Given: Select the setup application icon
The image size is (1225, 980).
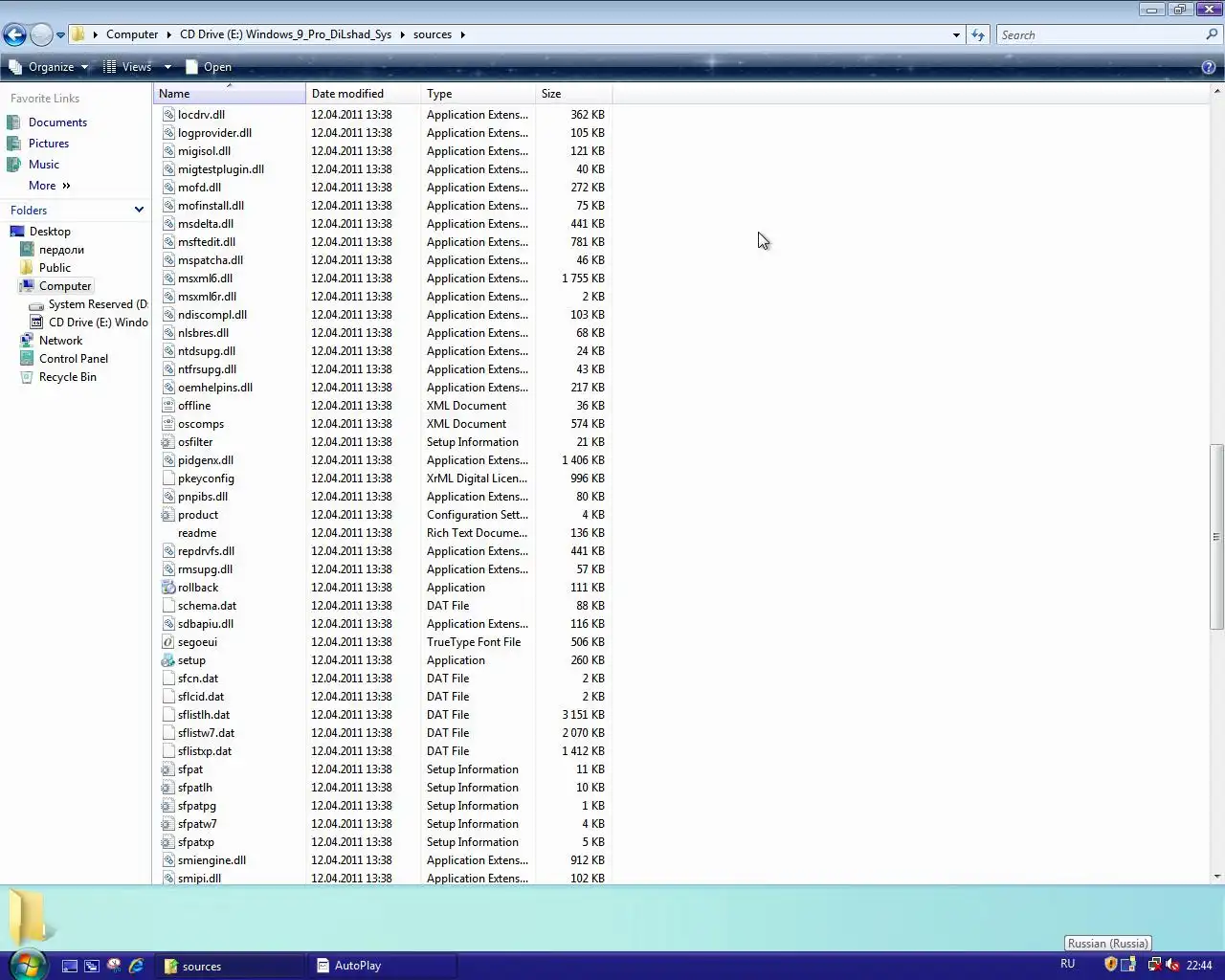Looking at the screenshot, I should [168, 660].
